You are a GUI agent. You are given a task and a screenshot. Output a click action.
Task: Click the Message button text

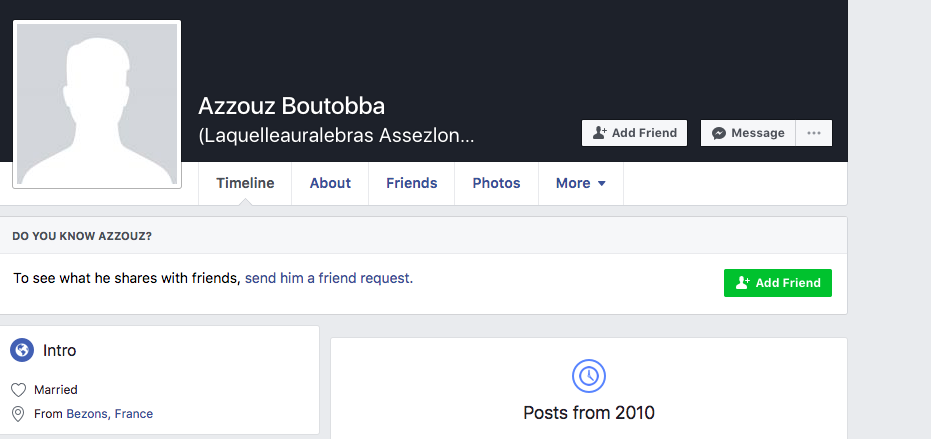[758, 133]
